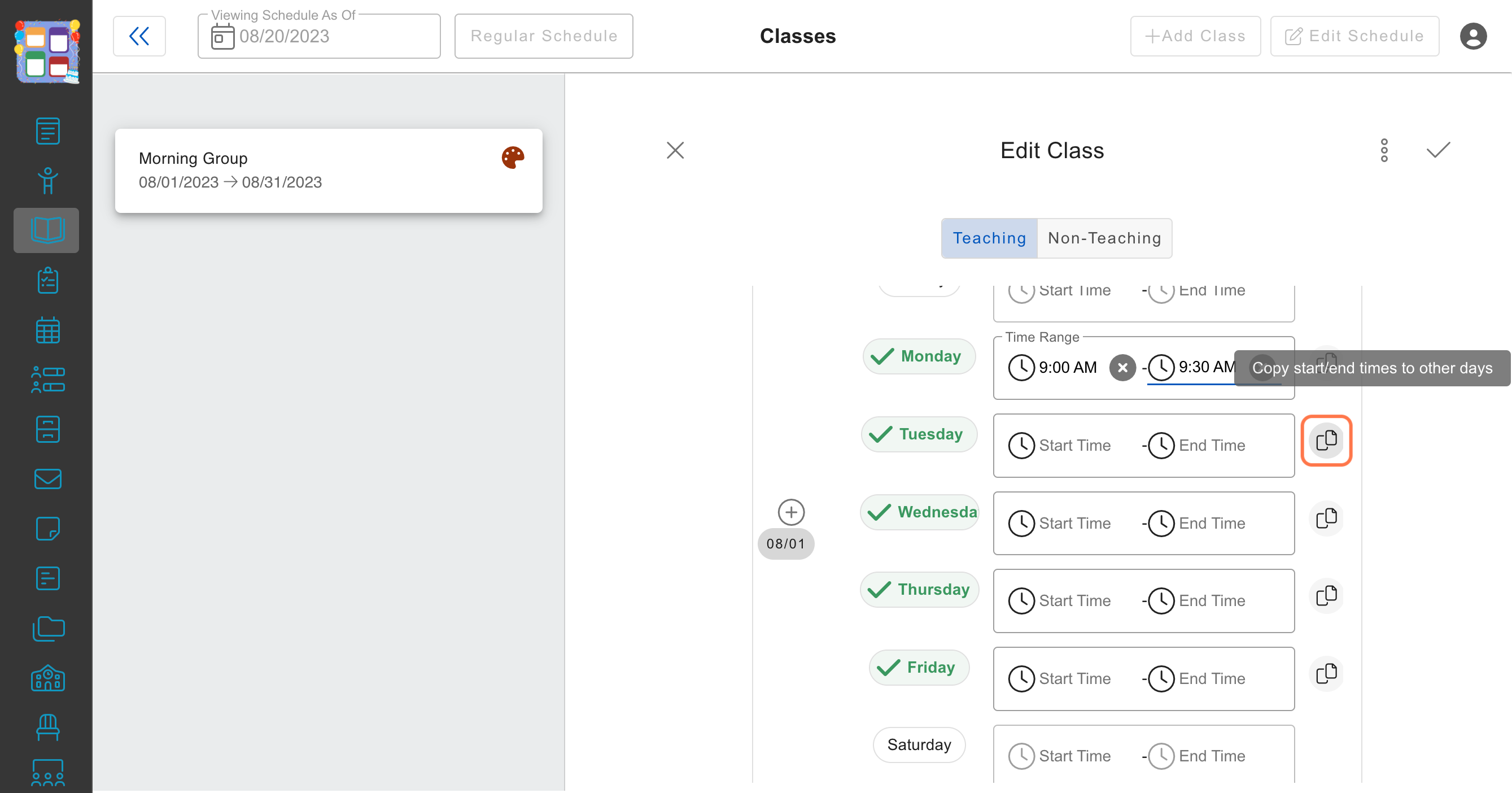
Task: Enable the Saturday day chip
Action: pos(919,745)
